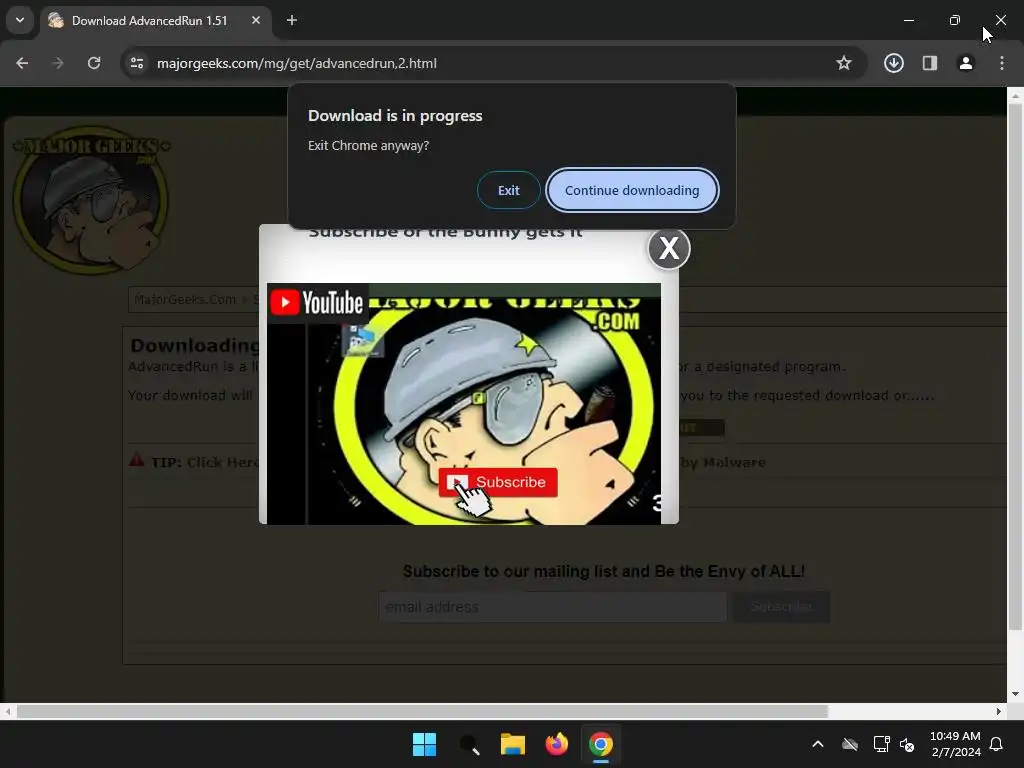Click the TIP warning triangle icon
This screenshot has height=768, width=1024.
(x=136, y=460)
